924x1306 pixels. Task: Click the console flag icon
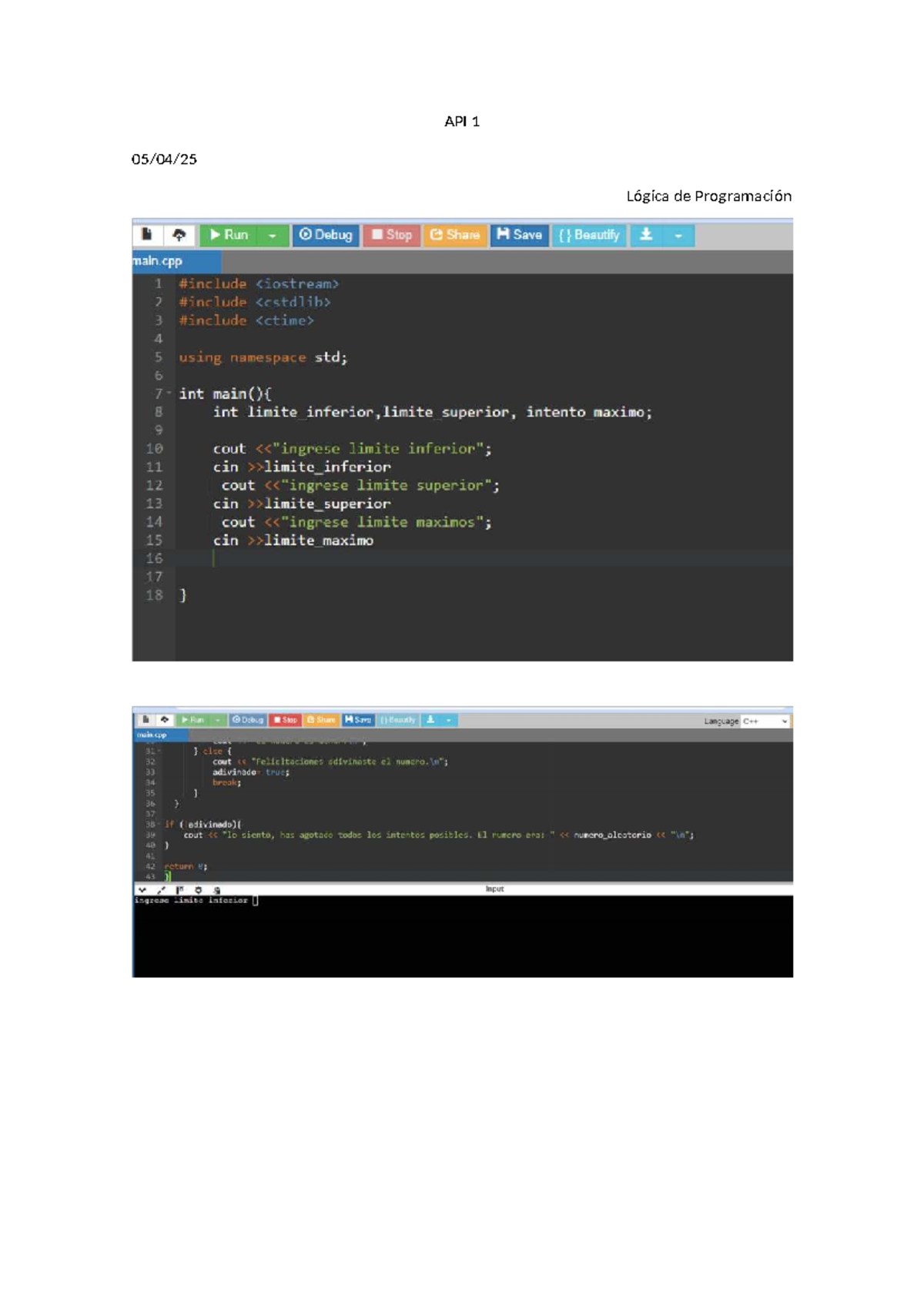click(x=179, y=890)
